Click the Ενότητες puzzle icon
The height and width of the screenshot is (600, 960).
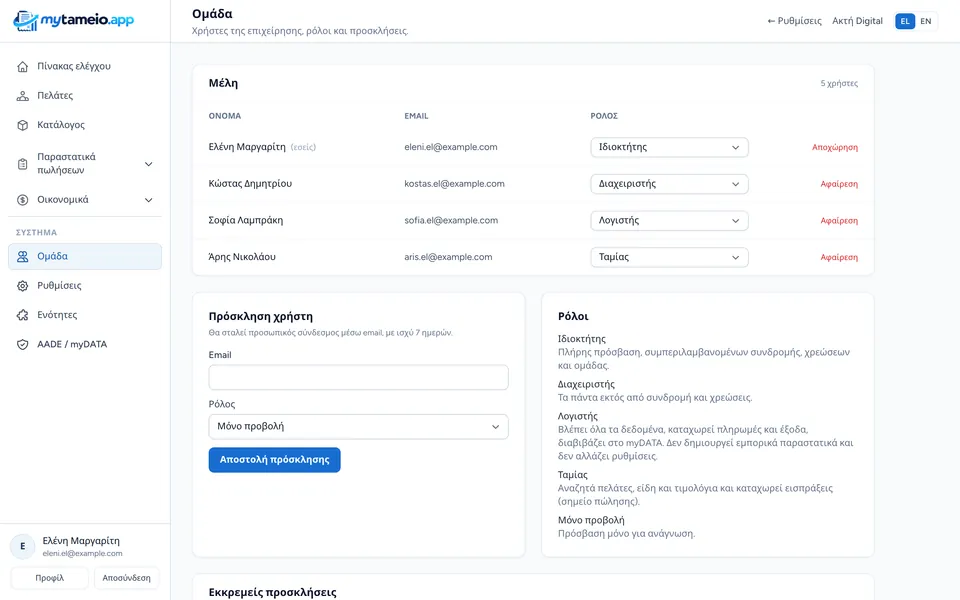23,315
